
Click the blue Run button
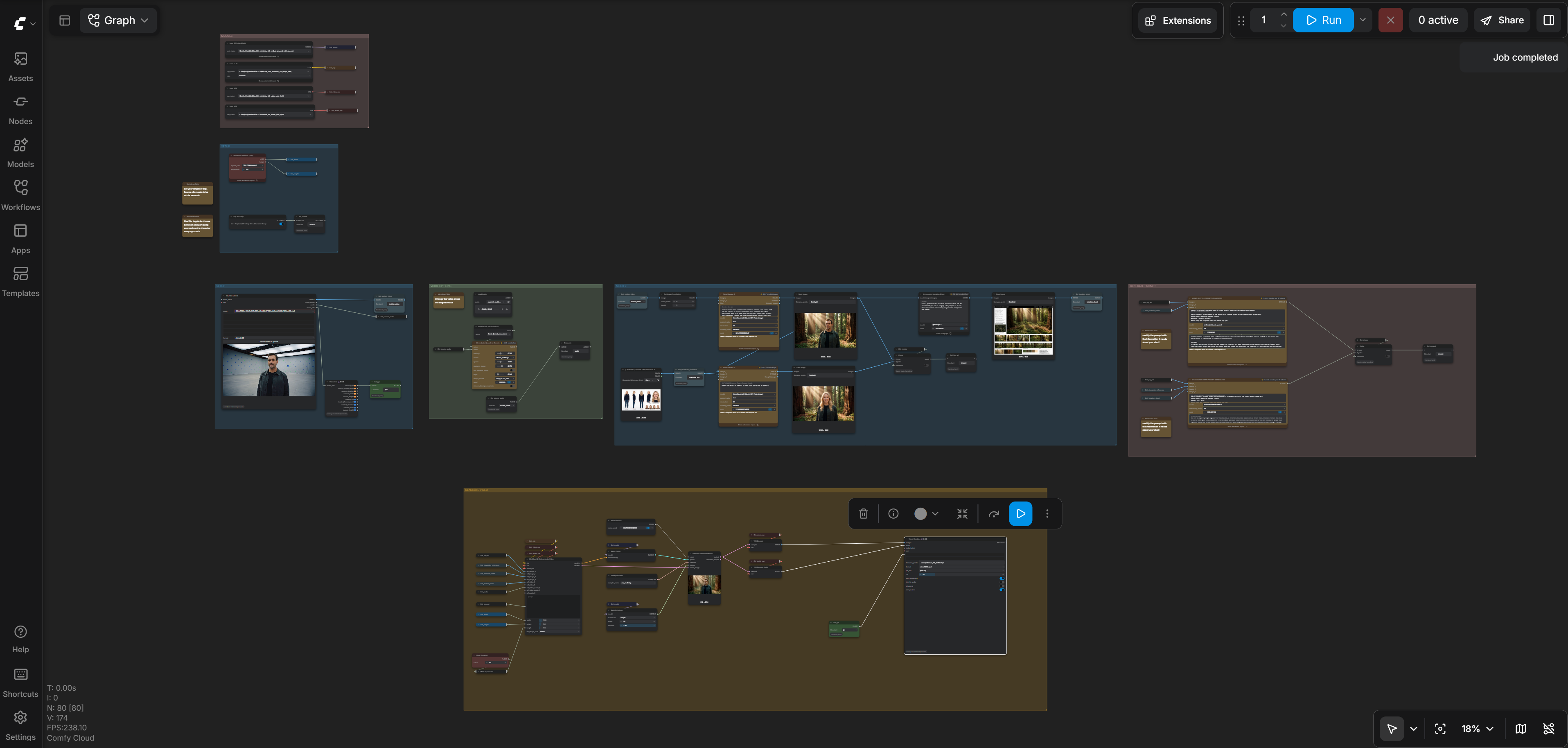click(1323, 20)
